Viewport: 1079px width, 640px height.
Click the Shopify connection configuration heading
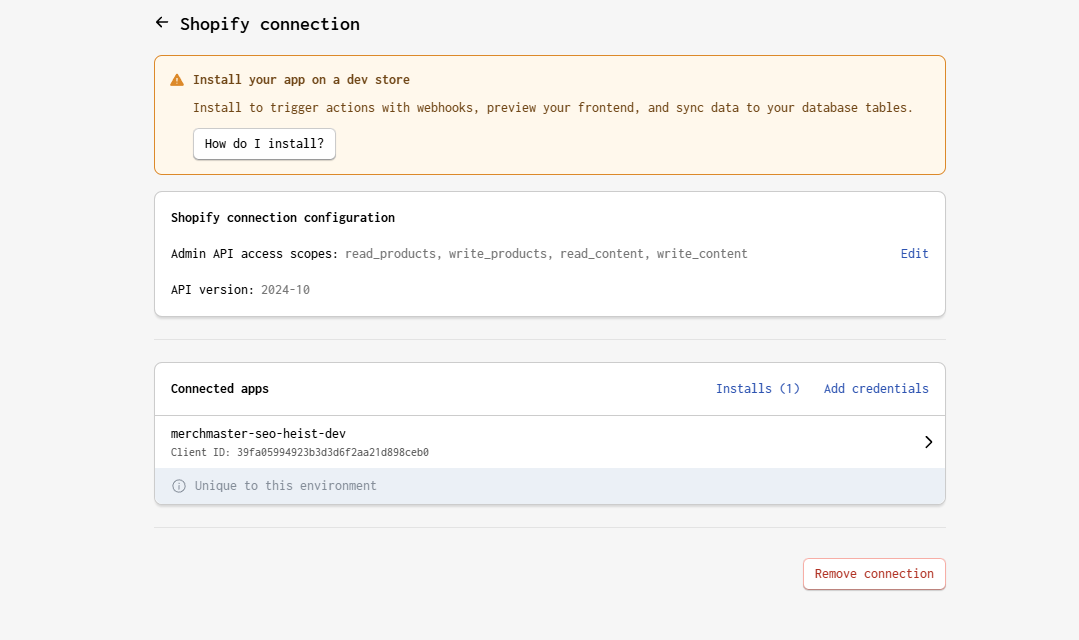click(x=282, y=218)
